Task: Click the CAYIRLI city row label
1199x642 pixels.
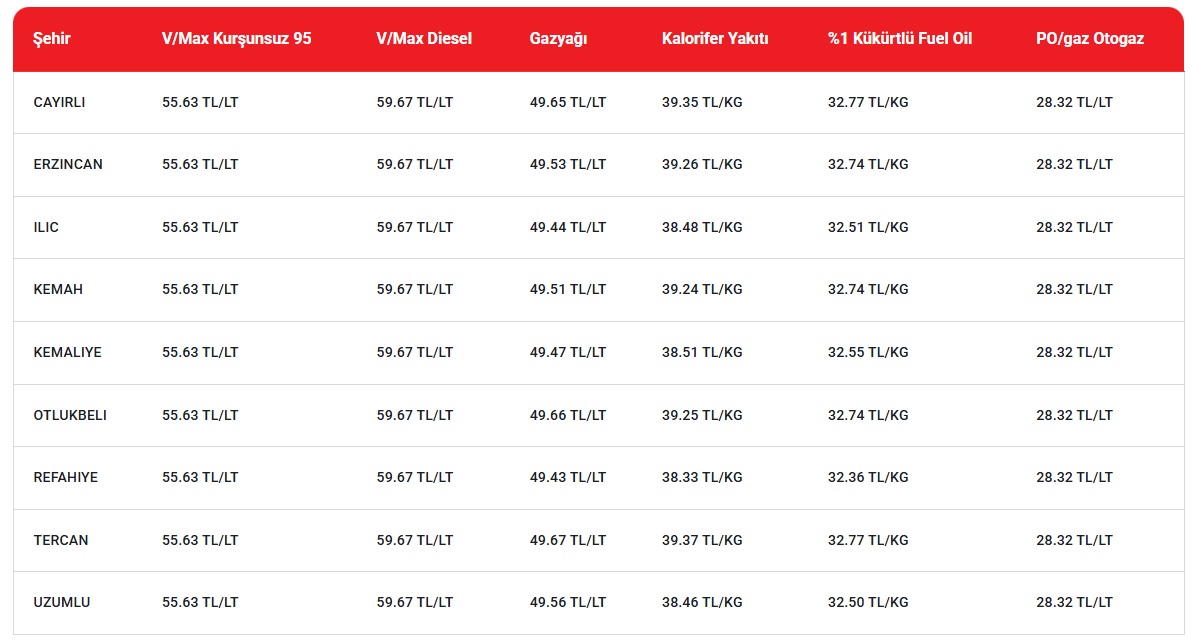Action: pos(59,102)
